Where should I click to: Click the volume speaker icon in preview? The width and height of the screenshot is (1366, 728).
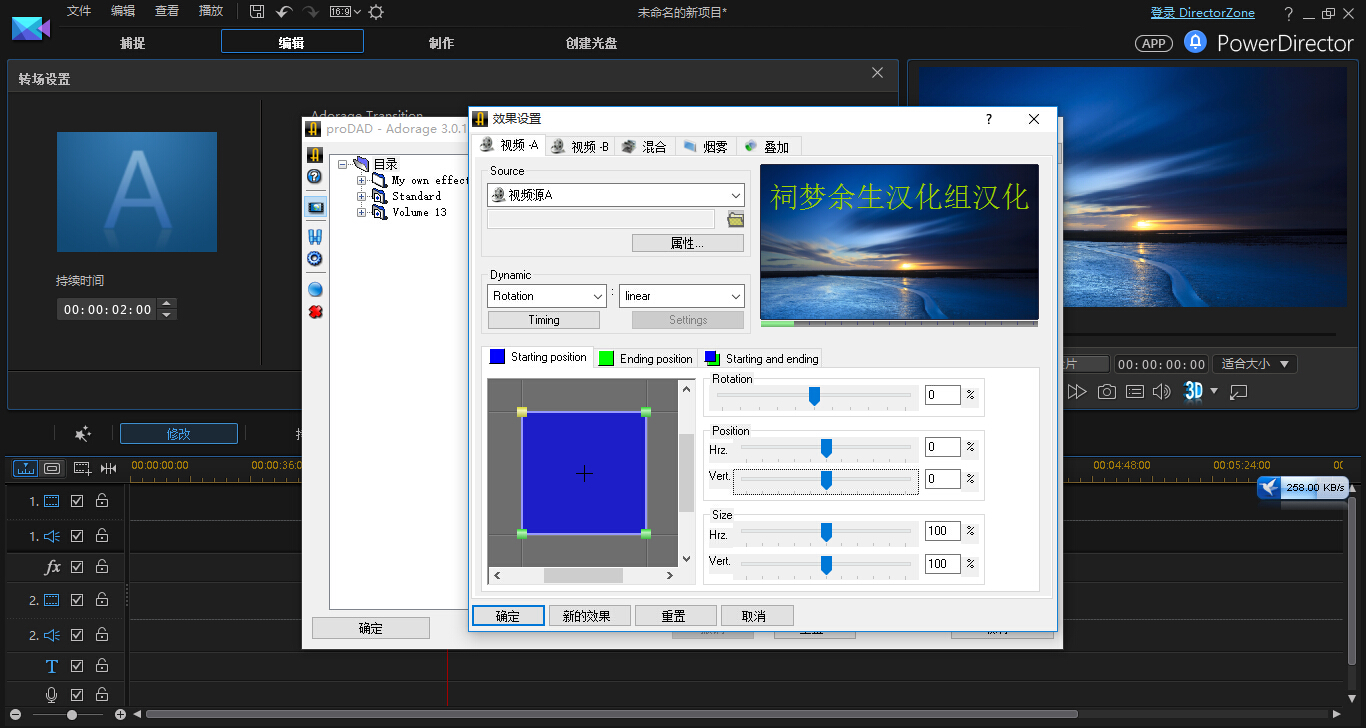[x=1161, y=392]
